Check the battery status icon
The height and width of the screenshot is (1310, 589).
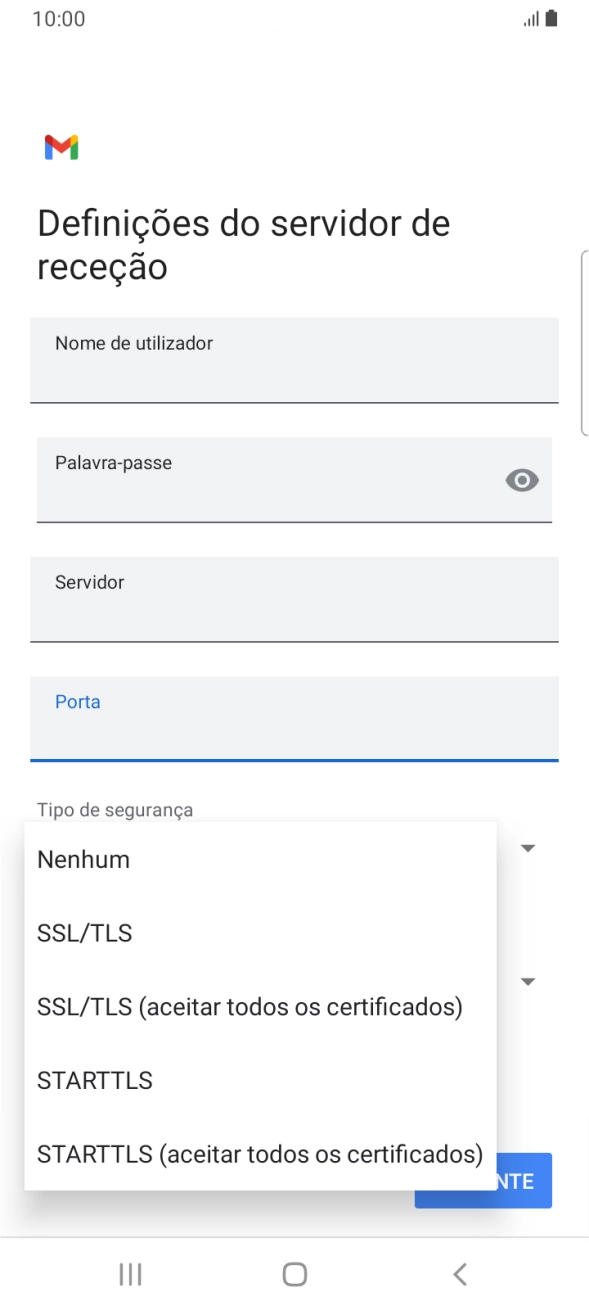pyautogui.click(x=551, y=18)
